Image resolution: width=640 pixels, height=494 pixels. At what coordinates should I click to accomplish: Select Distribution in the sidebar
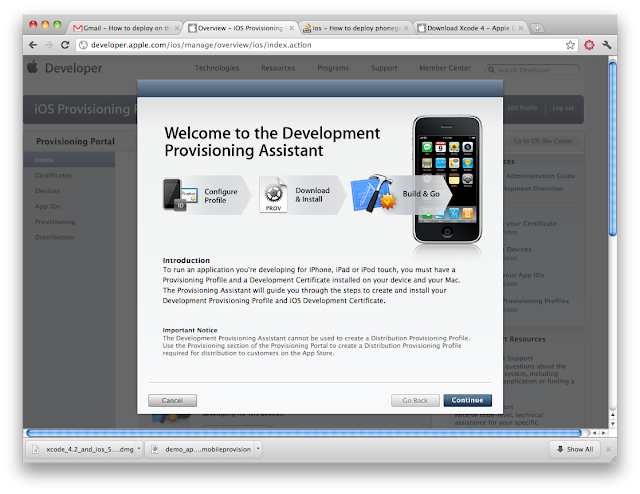(x=54, y=237)
